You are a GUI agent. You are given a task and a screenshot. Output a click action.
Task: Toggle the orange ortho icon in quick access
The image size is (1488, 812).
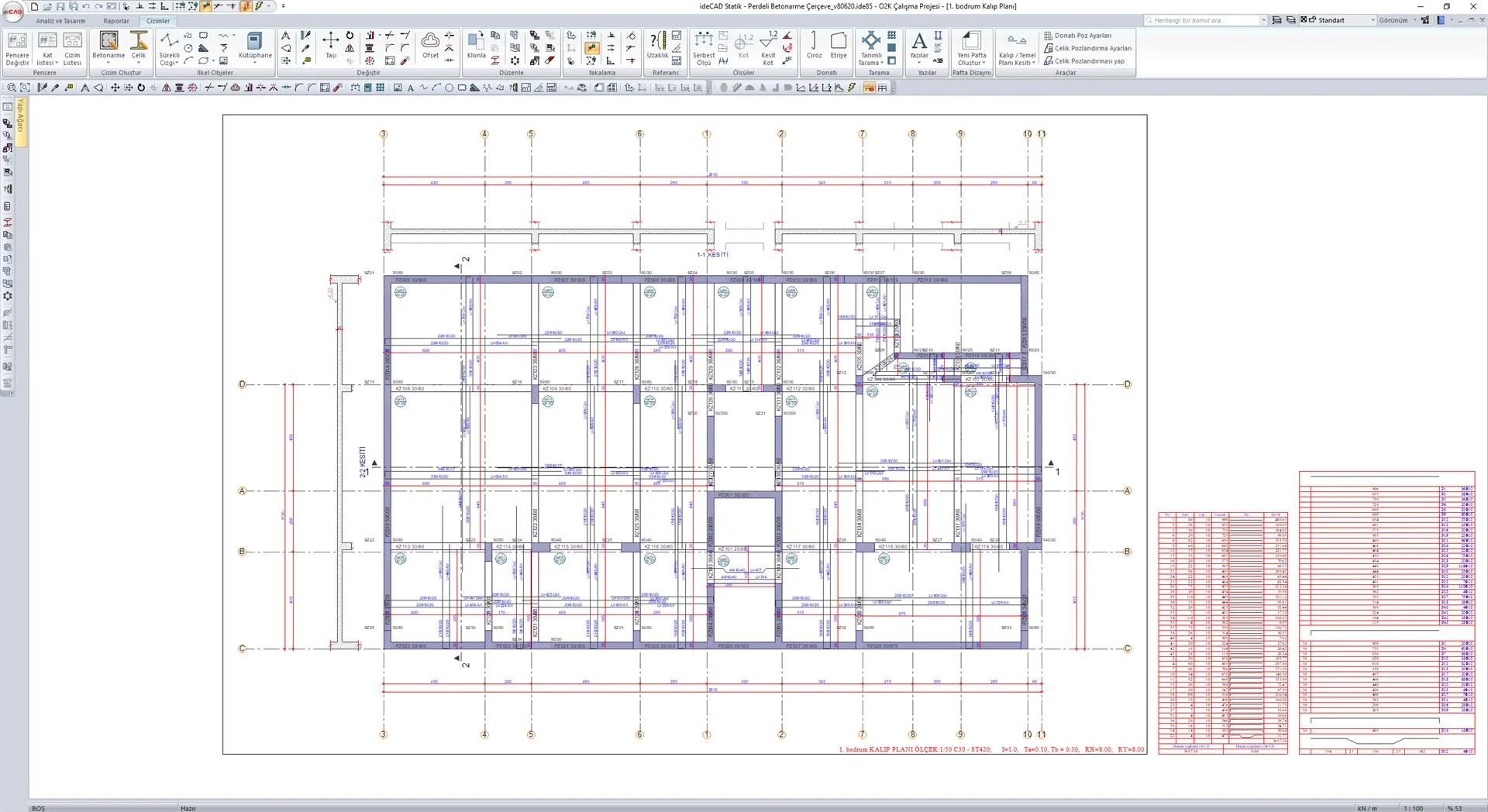point(246,6)
